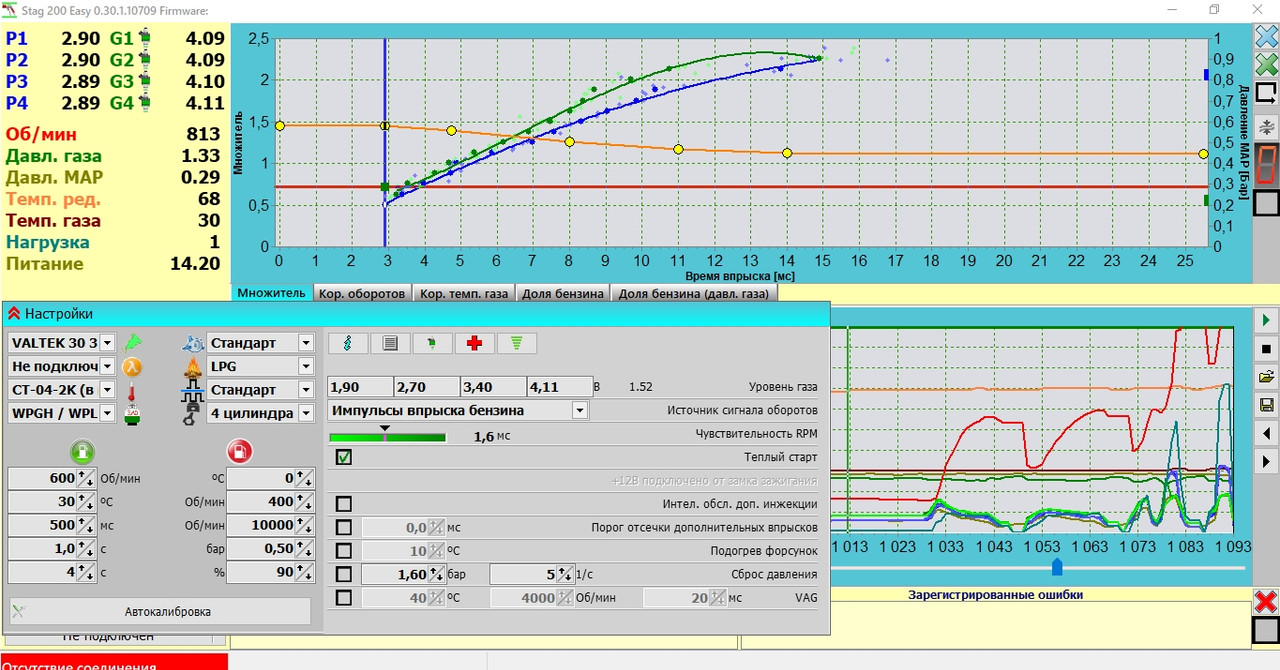Screen dimensions: 1280x670
Task: Click the red petrol pump switch-to-petrol icon
Action: (x=240, y=450)
